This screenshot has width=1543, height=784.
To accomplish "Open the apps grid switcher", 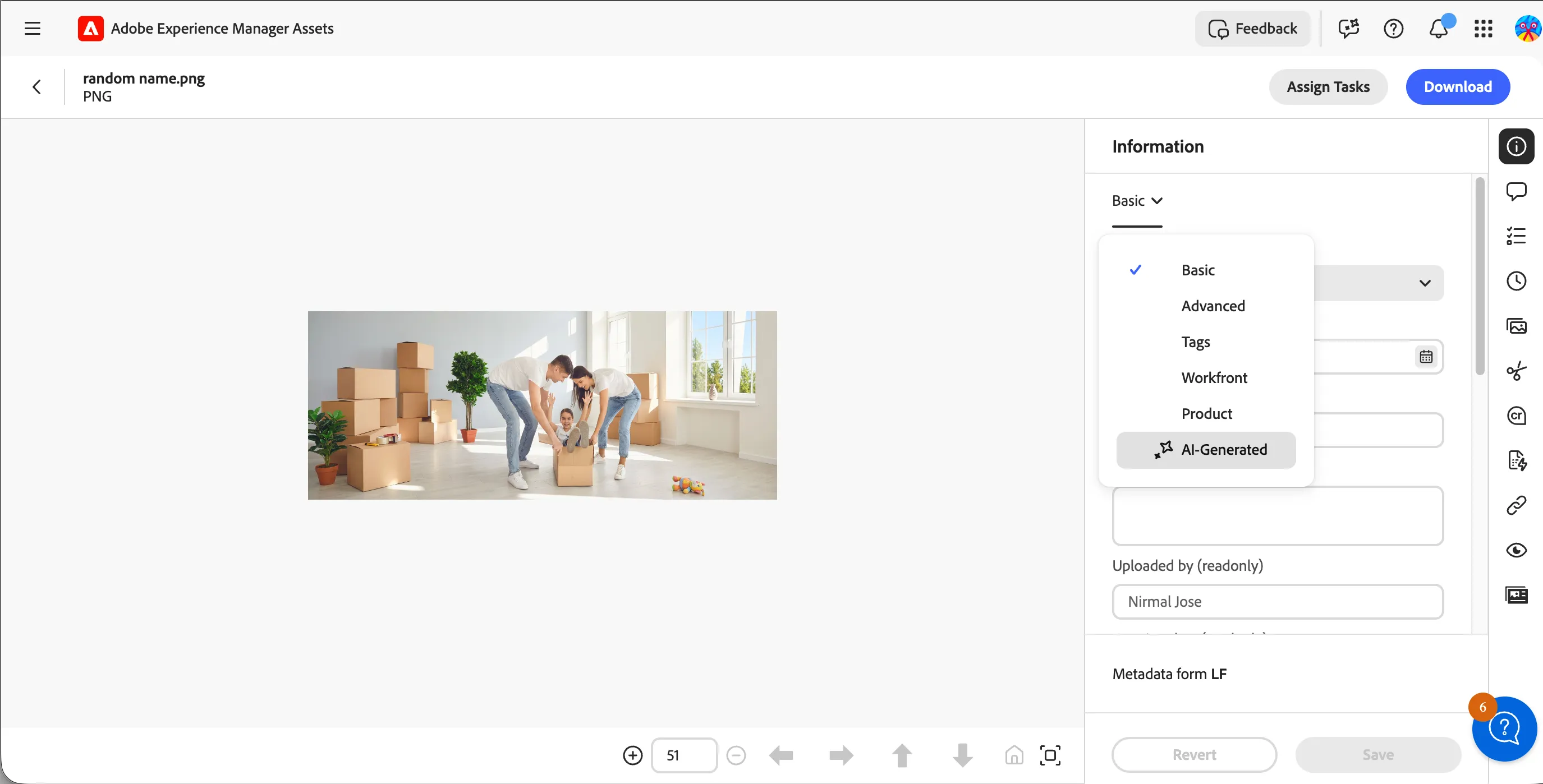I will coord(1483,28).
